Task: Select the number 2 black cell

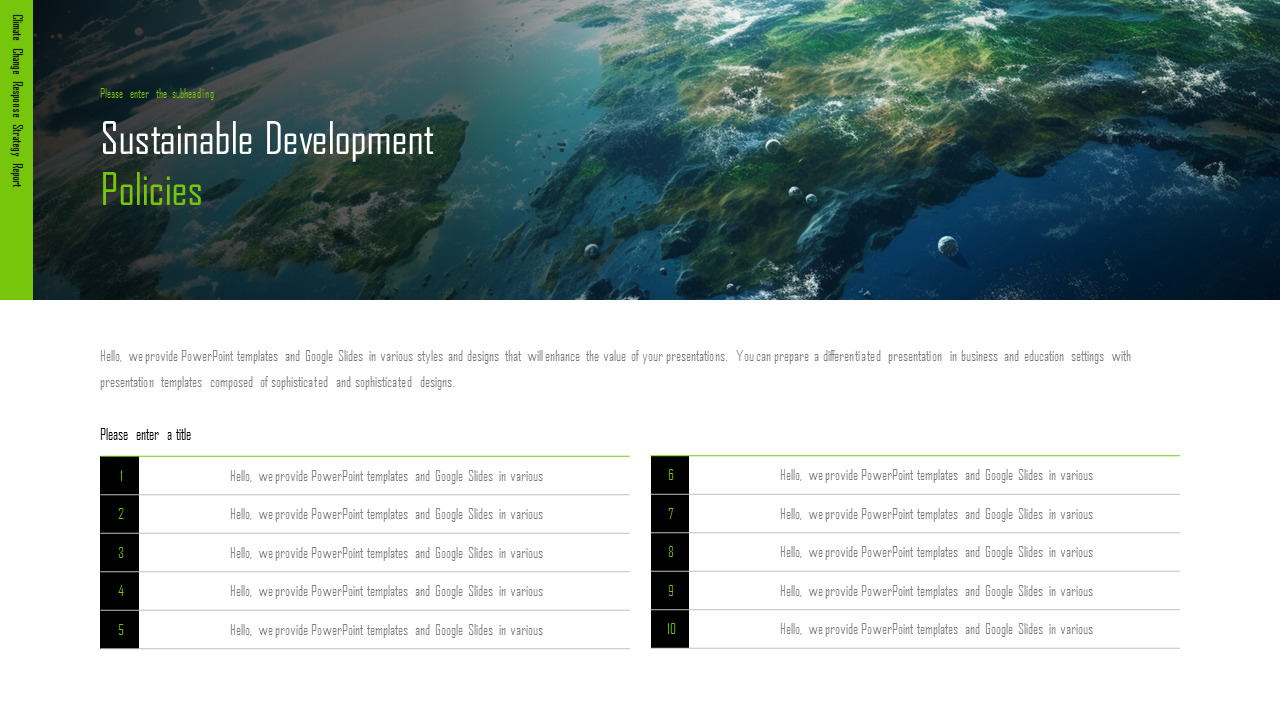Action: (120, 514)
